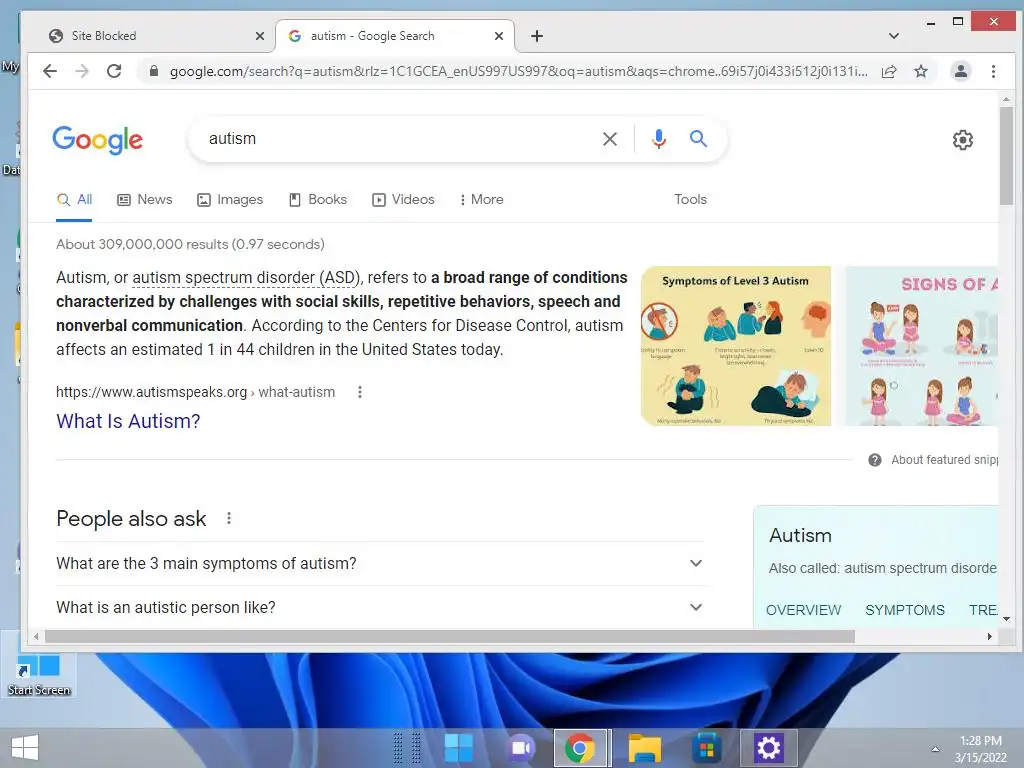The image size is (1024, 768).
Task: Open the Windows Start button
Action: pos(25,748)
